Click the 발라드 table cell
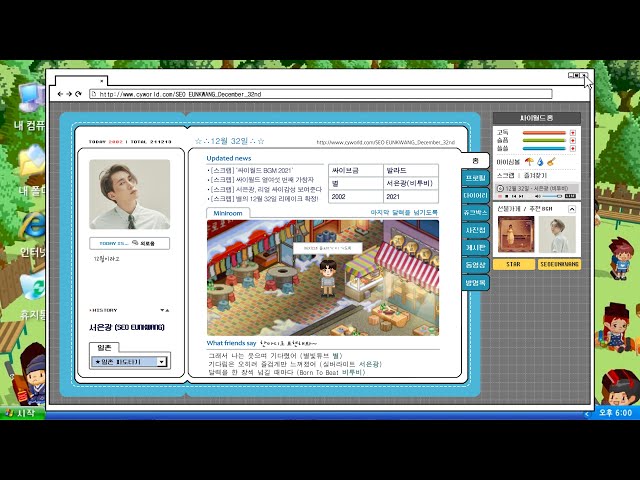Screen dimensions: 640x480 pos(411,171)
